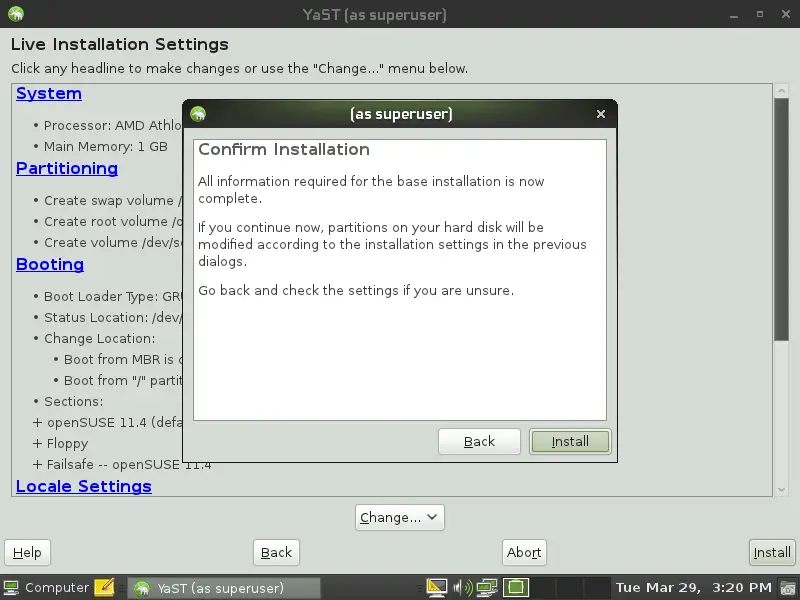Open the display settings tray icon
This screenshot has height=600, width=800.
point(437,588)
